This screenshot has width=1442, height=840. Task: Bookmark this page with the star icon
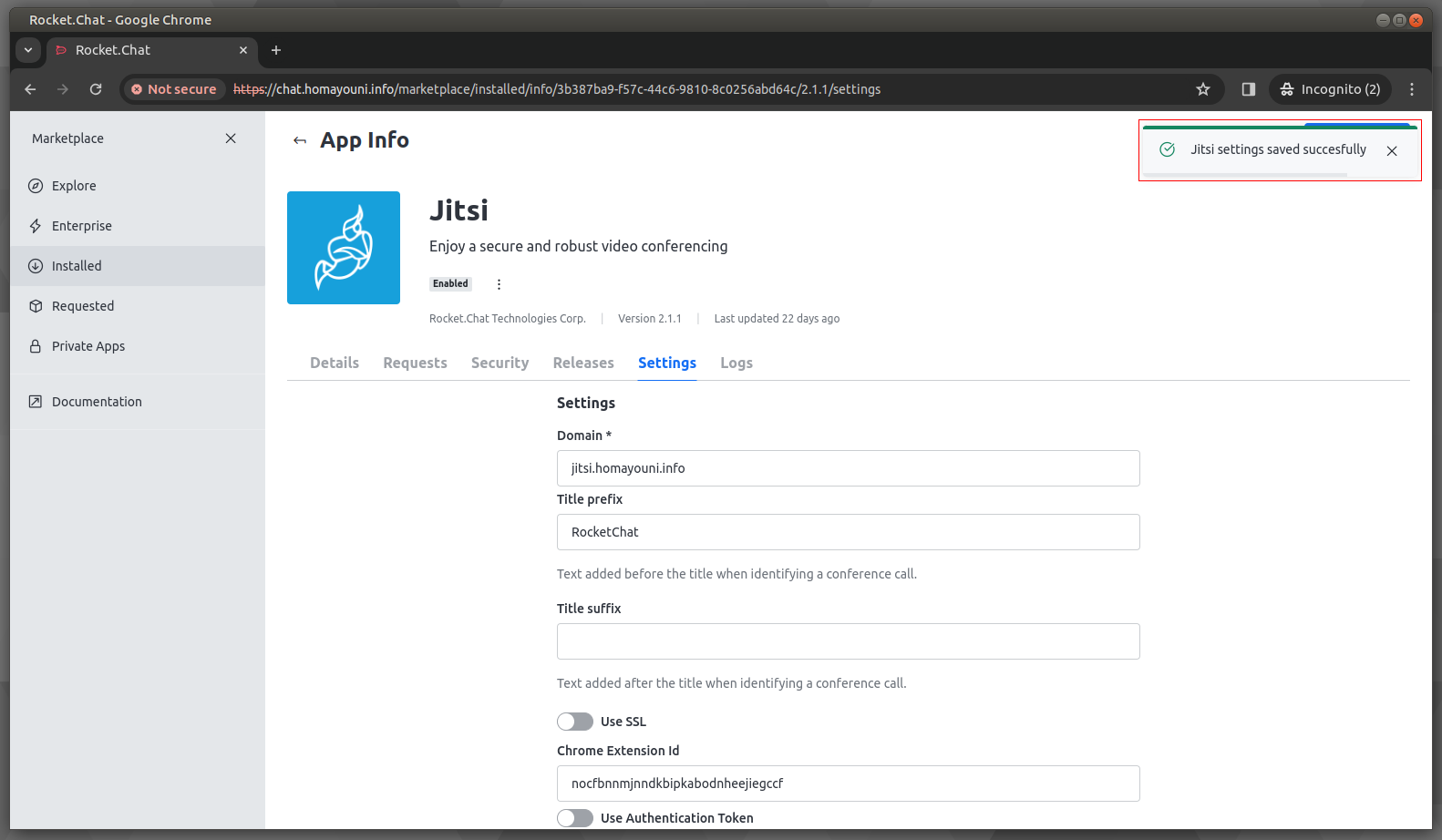[x=1203, y=89]
